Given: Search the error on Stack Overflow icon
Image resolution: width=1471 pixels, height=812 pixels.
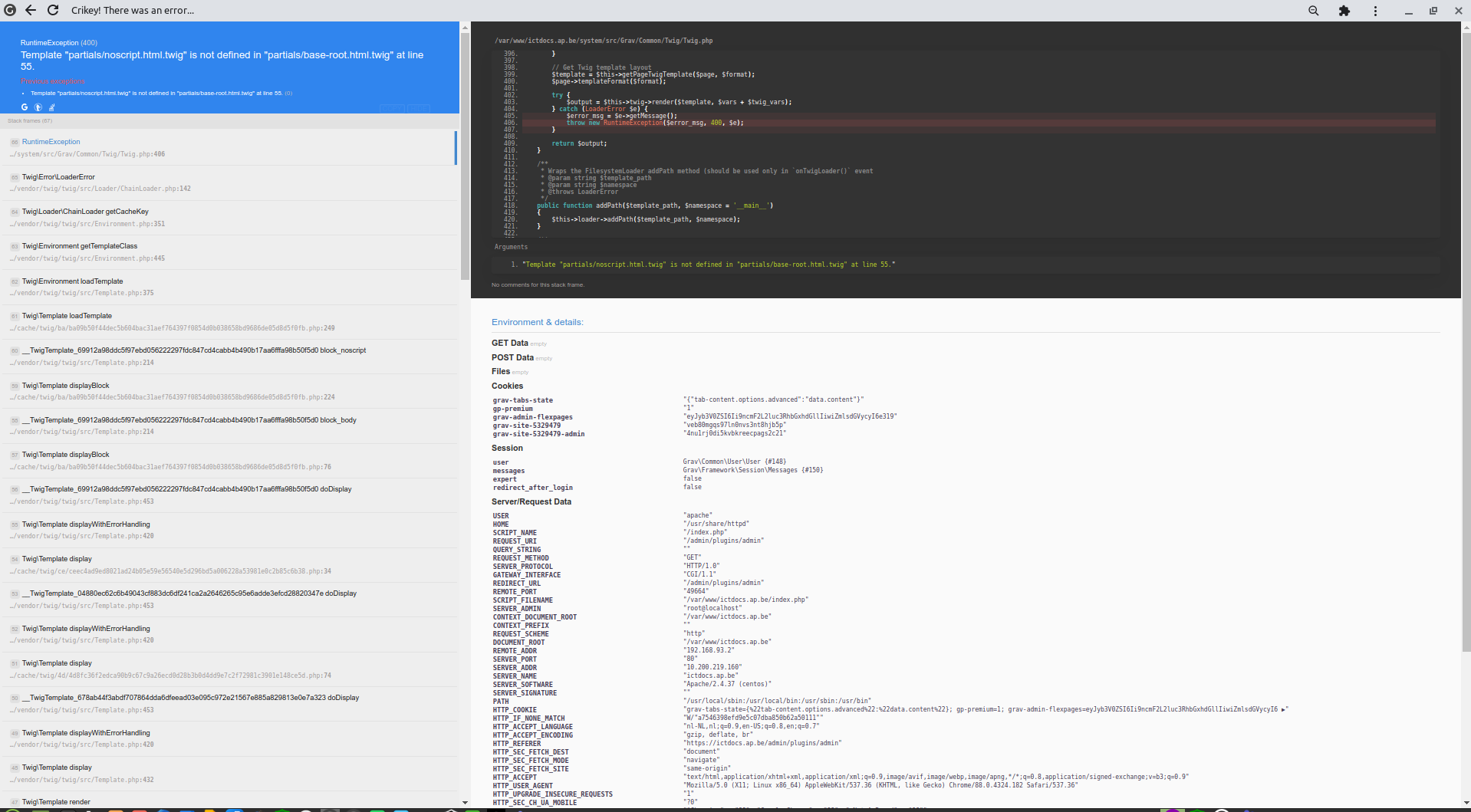Looking at the screenshot, I should tap(51, 107).
